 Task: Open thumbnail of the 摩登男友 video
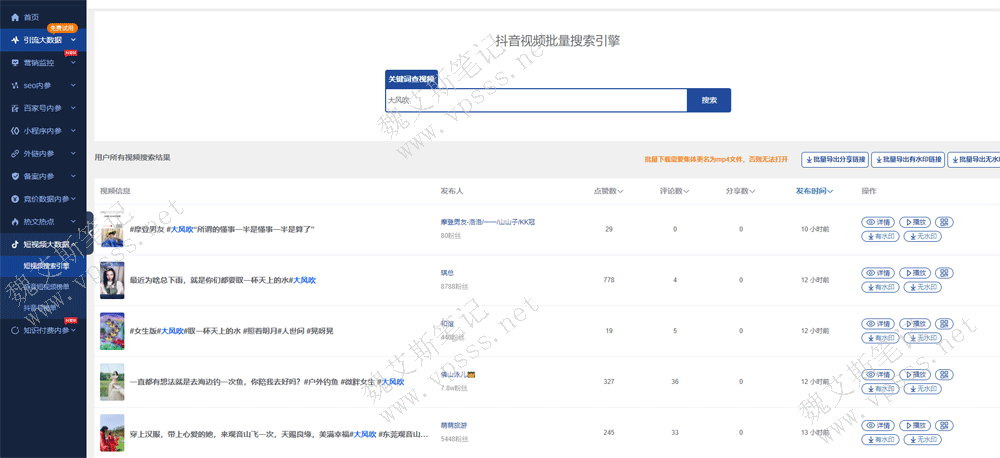click(x=112, y=230)
